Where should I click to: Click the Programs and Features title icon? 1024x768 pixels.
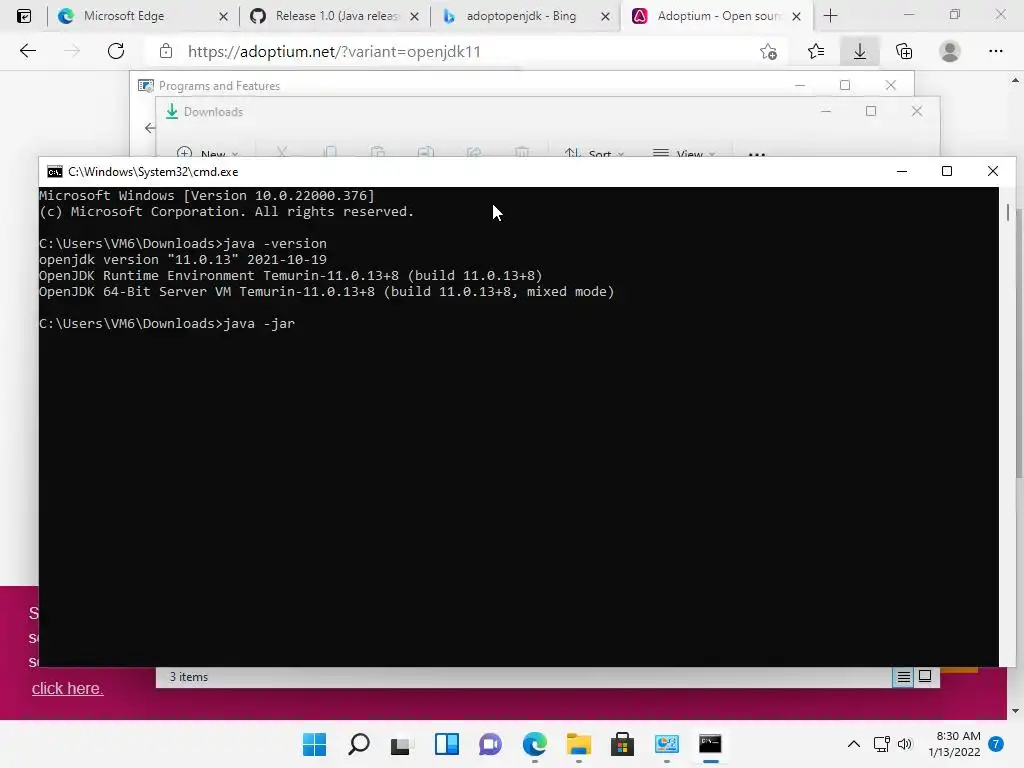(146, 86)
